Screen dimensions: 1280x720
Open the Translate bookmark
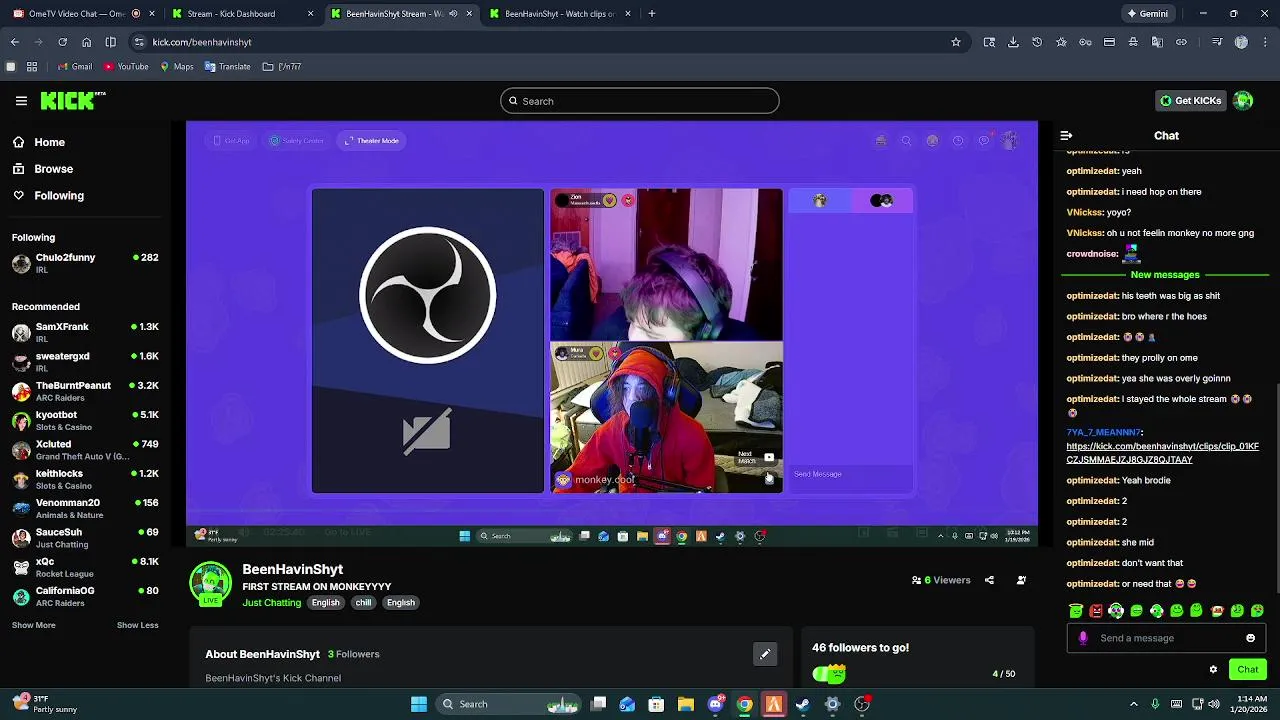pyautogui.click(x=227, y=67)
